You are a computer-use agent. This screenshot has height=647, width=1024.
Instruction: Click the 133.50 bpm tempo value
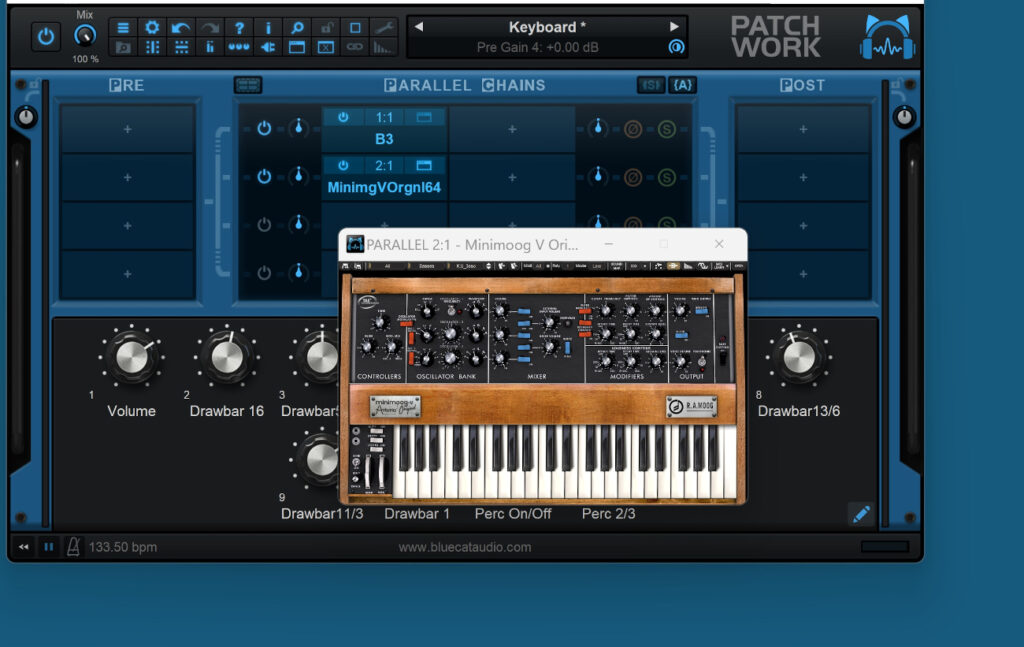coord(123,547)
